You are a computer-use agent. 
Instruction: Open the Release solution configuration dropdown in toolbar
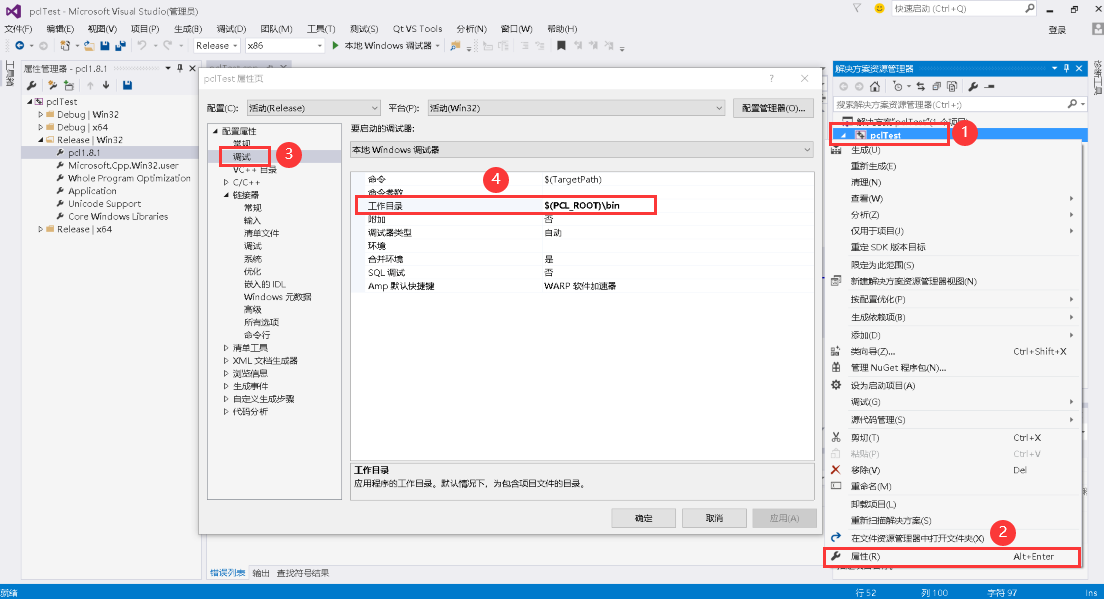click(x=216, y=45)
